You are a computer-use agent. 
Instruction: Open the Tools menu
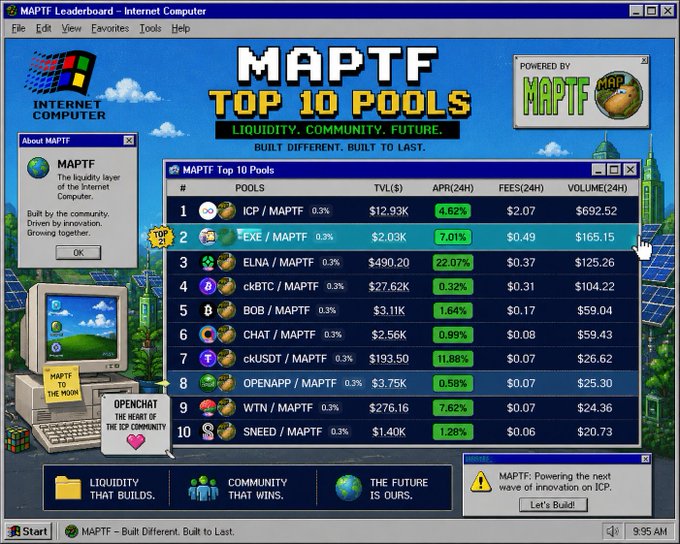(x=150, y=29)
